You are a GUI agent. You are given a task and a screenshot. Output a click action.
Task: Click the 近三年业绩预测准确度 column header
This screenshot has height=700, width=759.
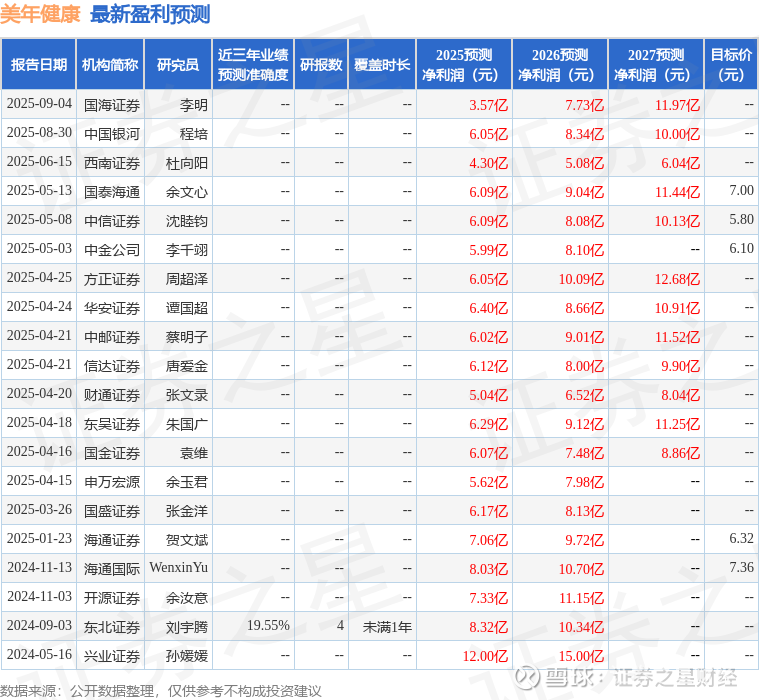point(253,65)
